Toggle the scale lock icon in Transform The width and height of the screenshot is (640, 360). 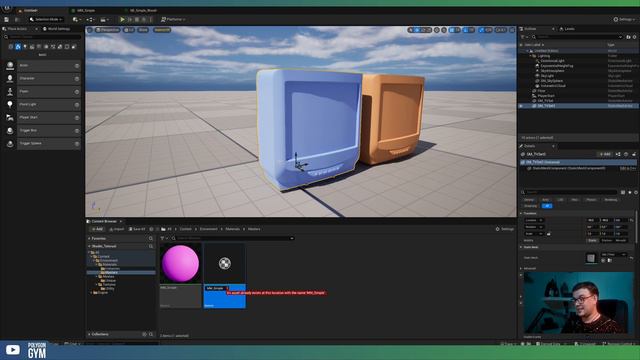pos(549,234)
